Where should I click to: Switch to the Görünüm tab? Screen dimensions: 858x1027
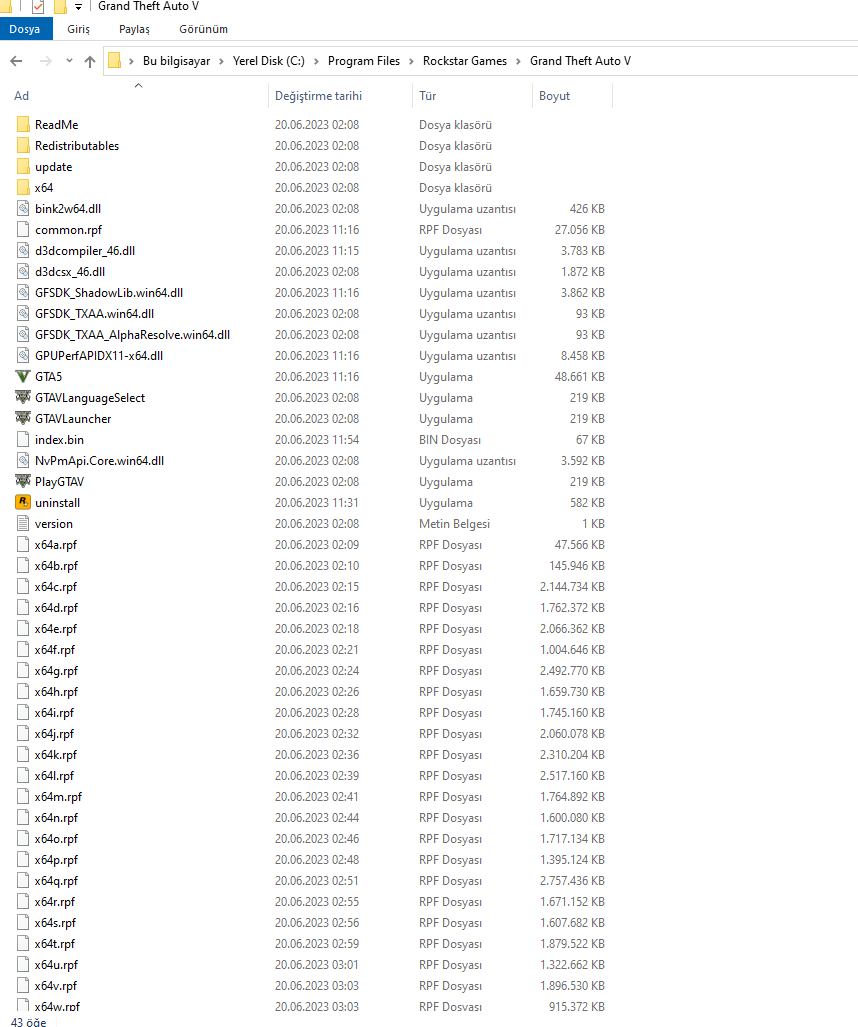tap(202, 29)
